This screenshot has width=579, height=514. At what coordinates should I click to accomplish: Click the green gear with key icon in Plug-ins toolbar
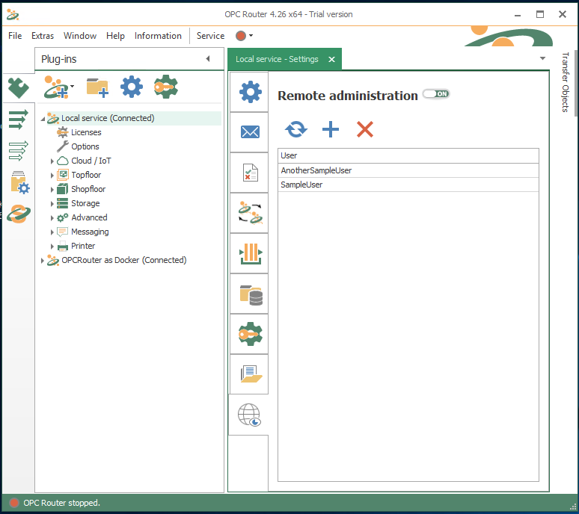coord(166,87)
